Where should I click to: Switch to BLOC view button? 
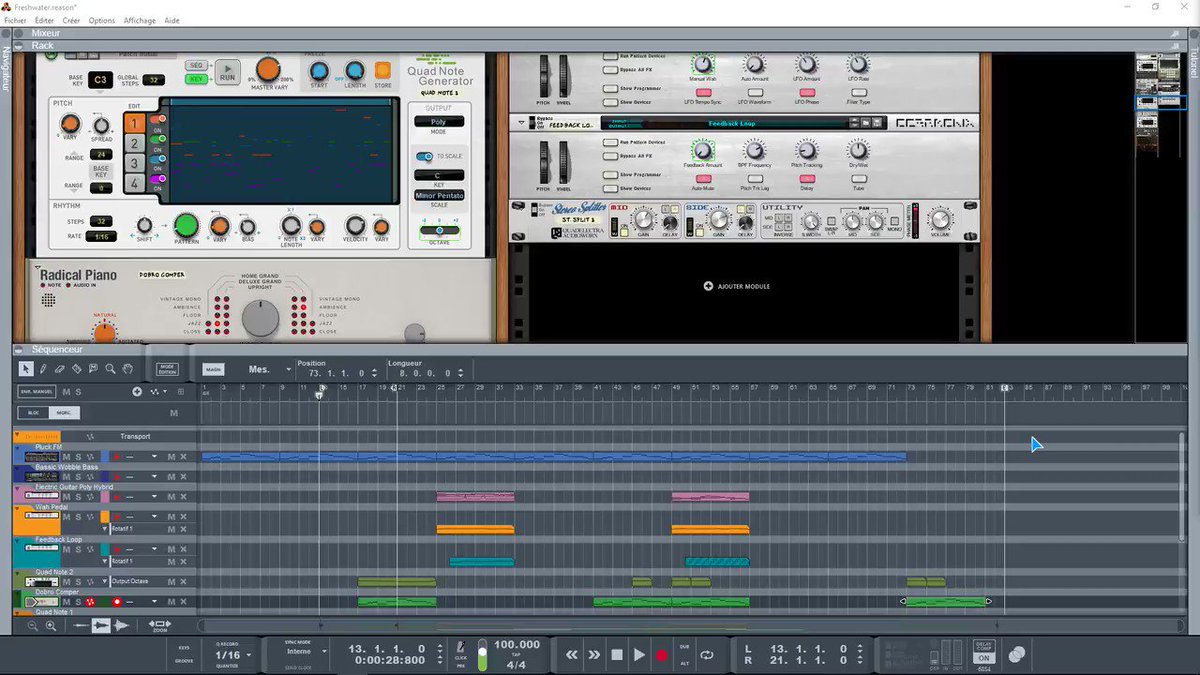[34, 413]
